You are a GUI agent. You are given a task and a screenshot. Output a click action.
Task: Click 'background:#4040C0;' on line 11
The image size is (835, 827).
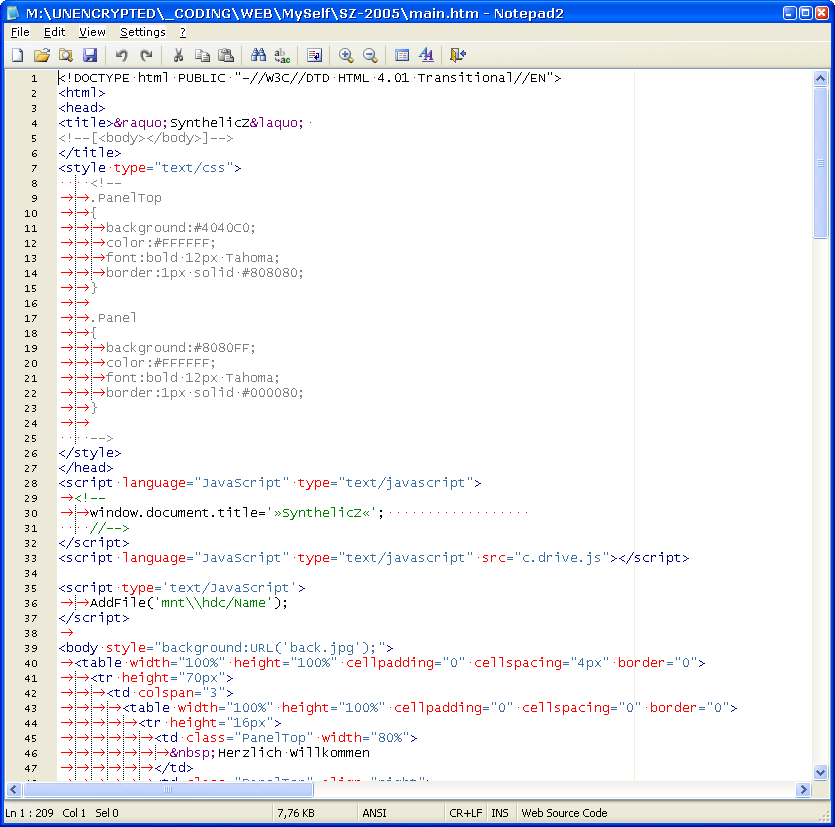click(x=181, y=228)
